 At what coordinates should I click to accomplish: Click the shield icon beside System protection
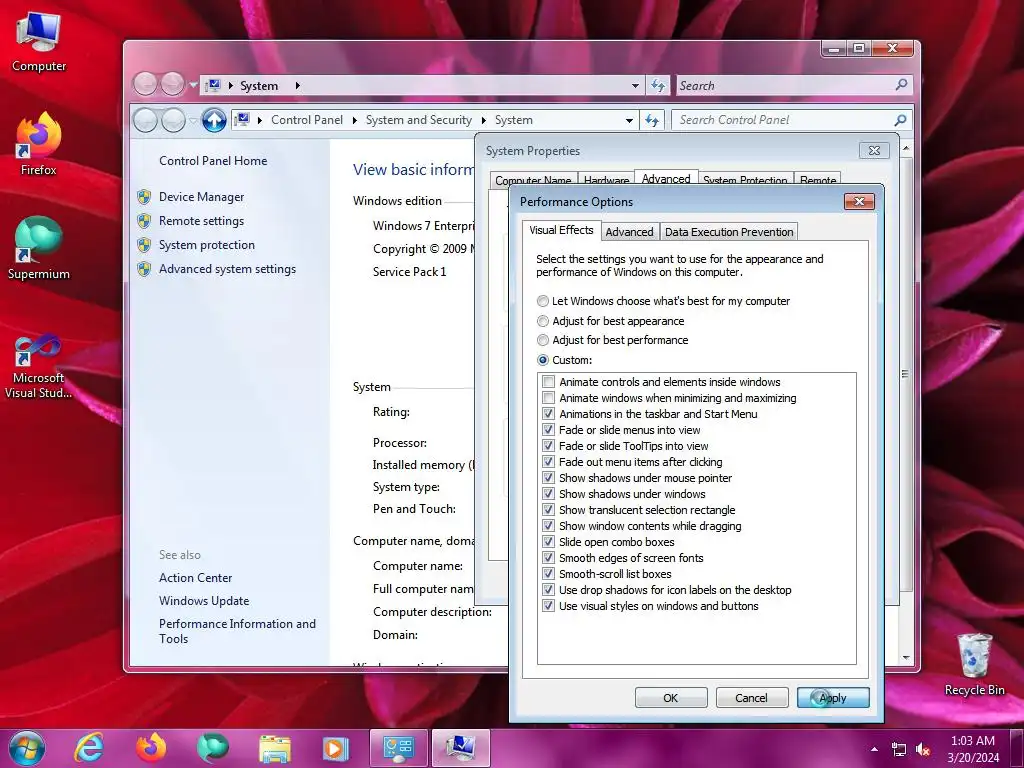point(144,245)
